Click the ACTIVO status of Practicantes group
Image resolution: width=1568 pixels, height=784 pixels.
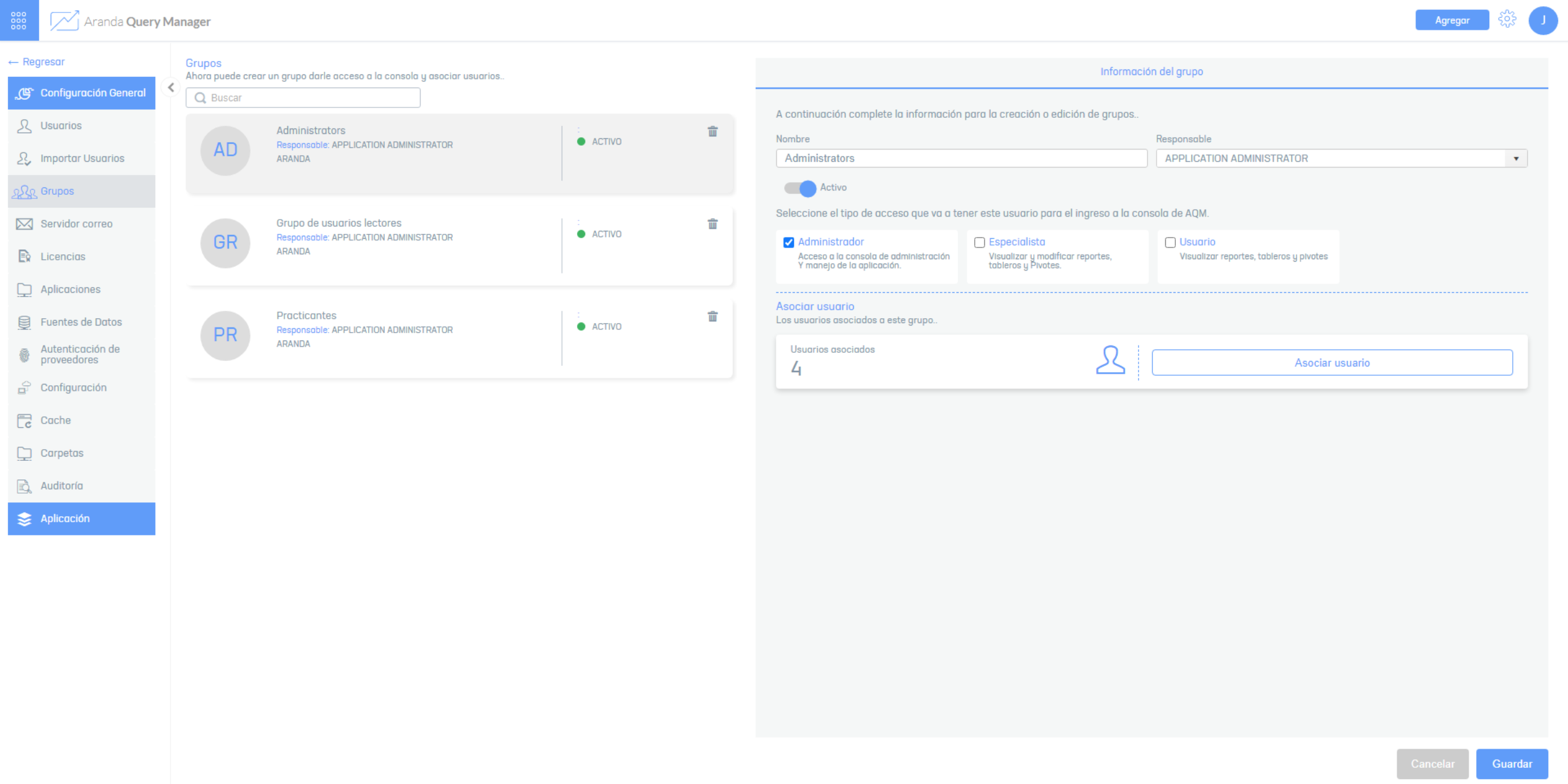[x=599, y=327]
